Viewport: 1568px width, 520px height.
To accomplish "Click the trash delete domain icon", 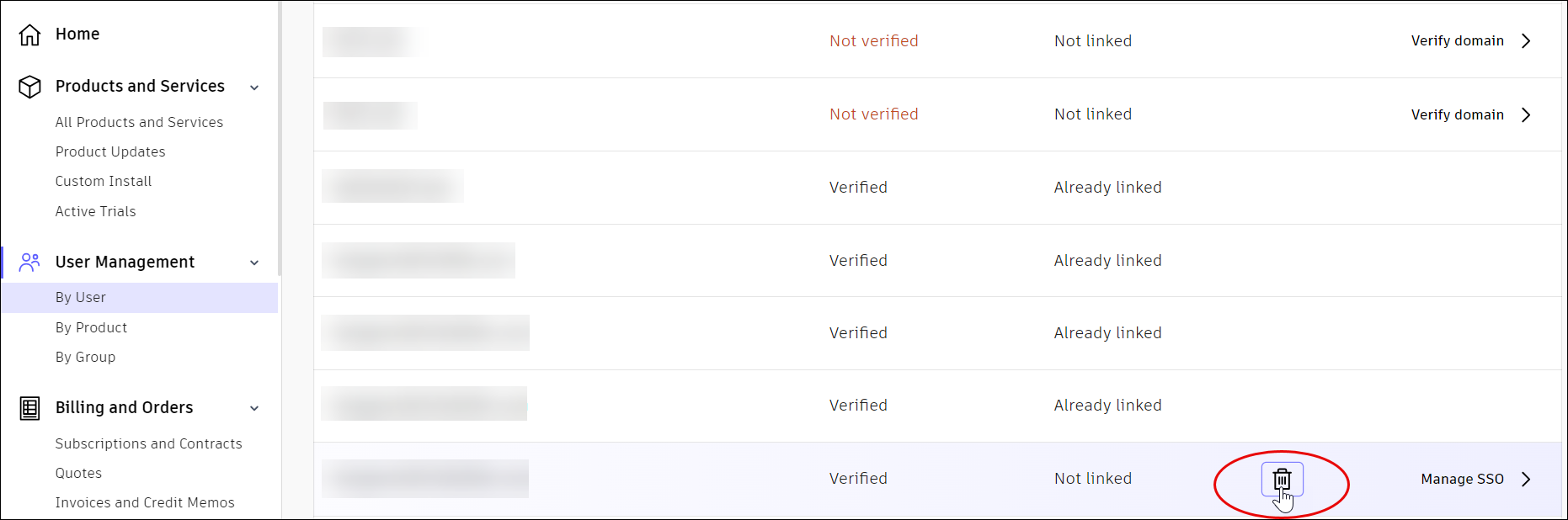I will point(1282,479).
